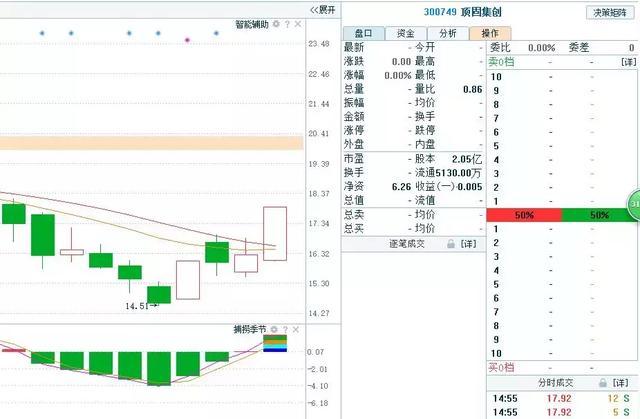
Task: Click the green round floating badge
Action: click(634, 204)
